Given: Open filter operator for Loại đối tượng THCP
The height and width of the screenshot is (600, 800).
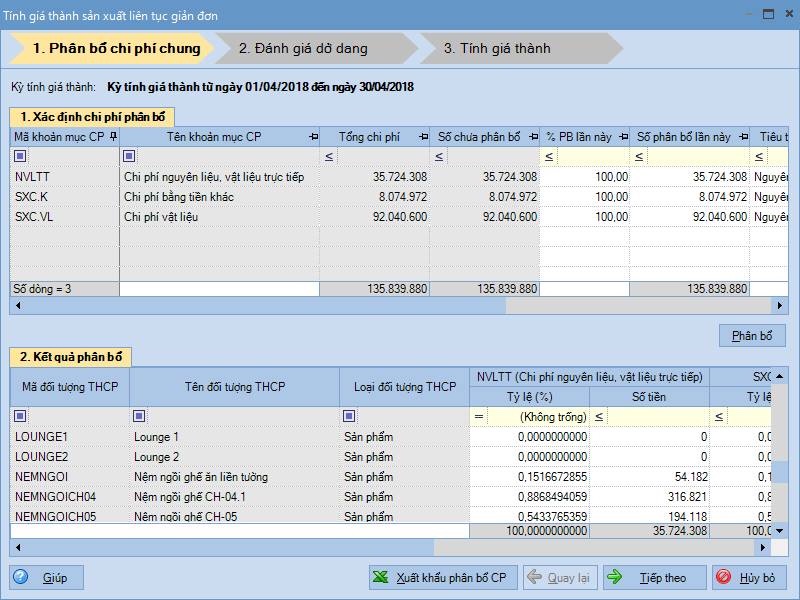Looking at the screenshot, I should coord(349,416).
